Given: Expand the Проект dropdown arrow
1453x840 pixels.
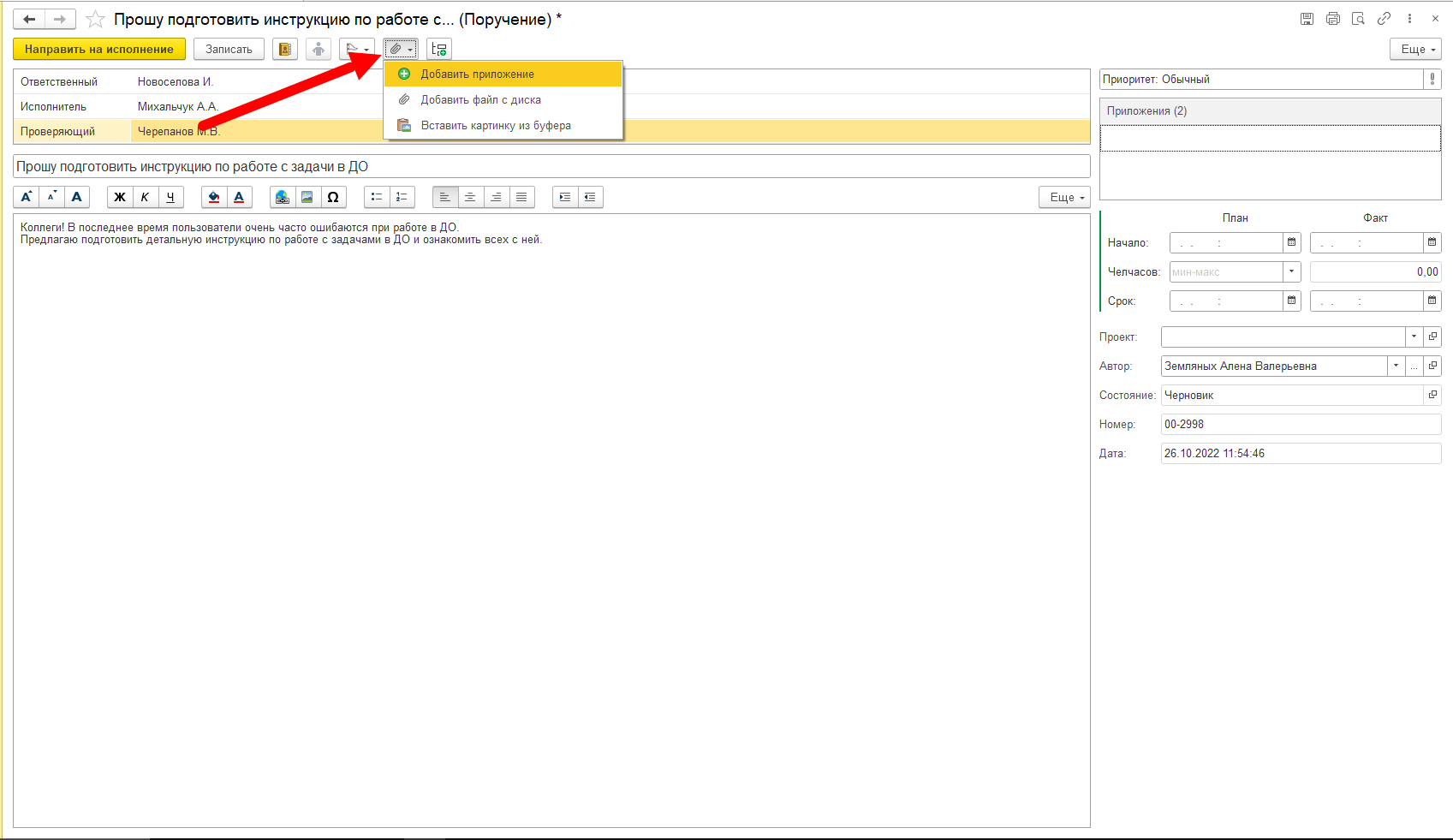Looking at the screenshot, I should click(1414, 337).
